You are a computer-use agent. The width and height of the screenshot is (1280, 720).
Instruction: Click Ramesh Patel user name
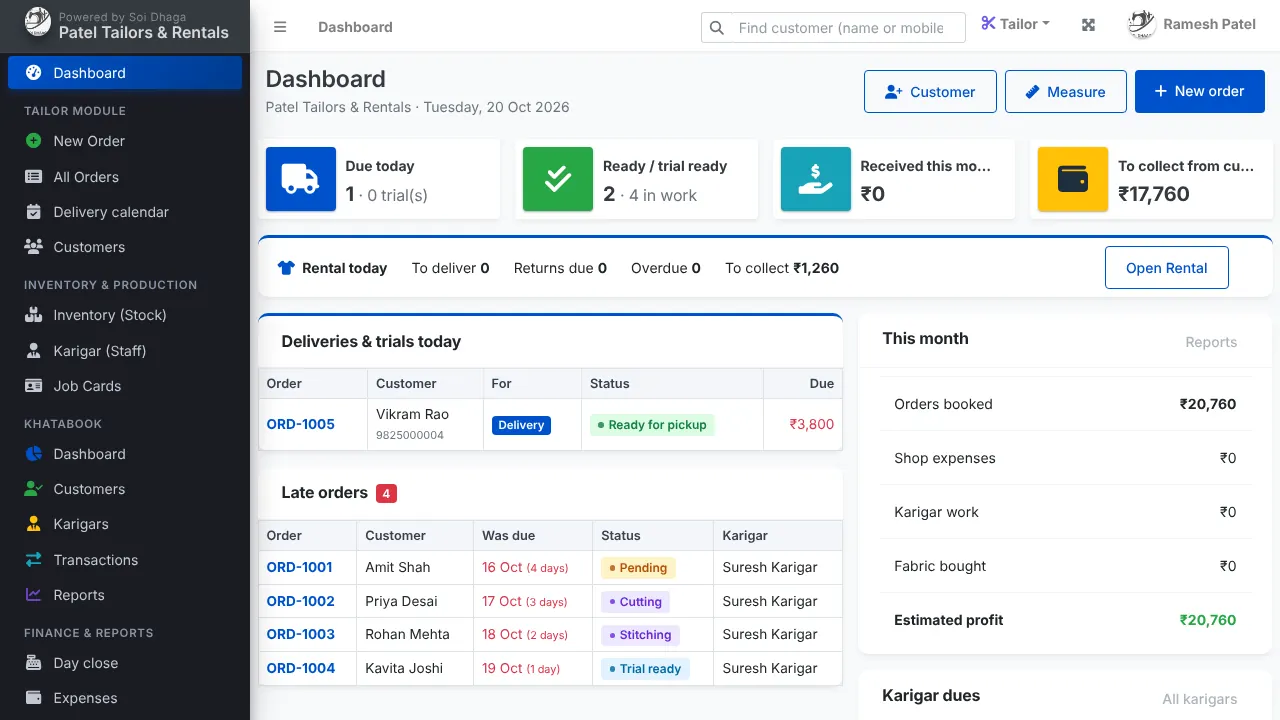1209,24
